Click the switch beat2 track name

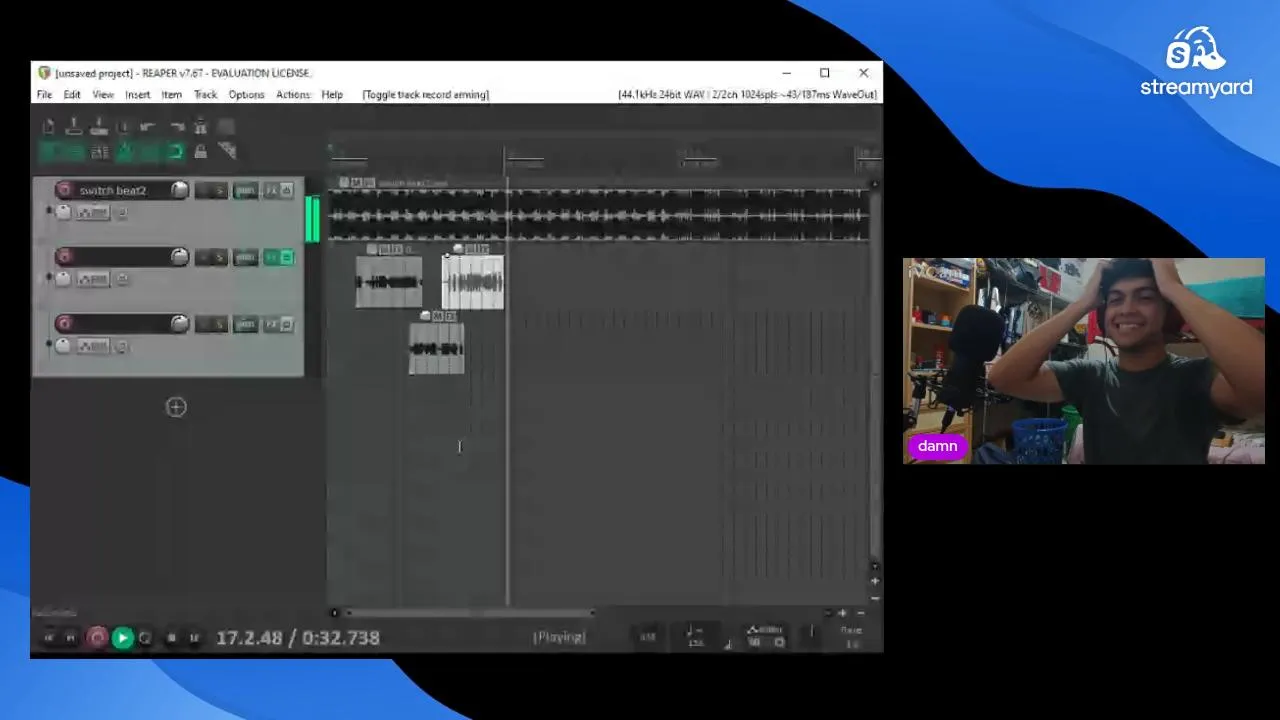pos(113,190)
